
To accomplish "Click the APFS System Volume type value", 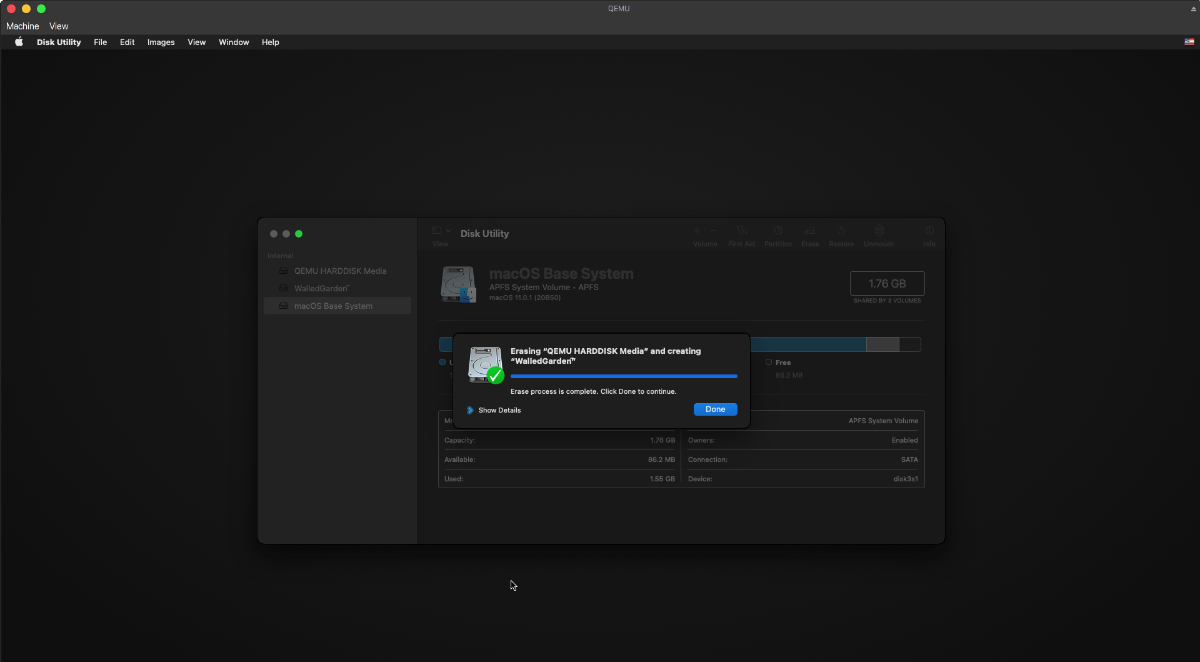I will [883, 421].
